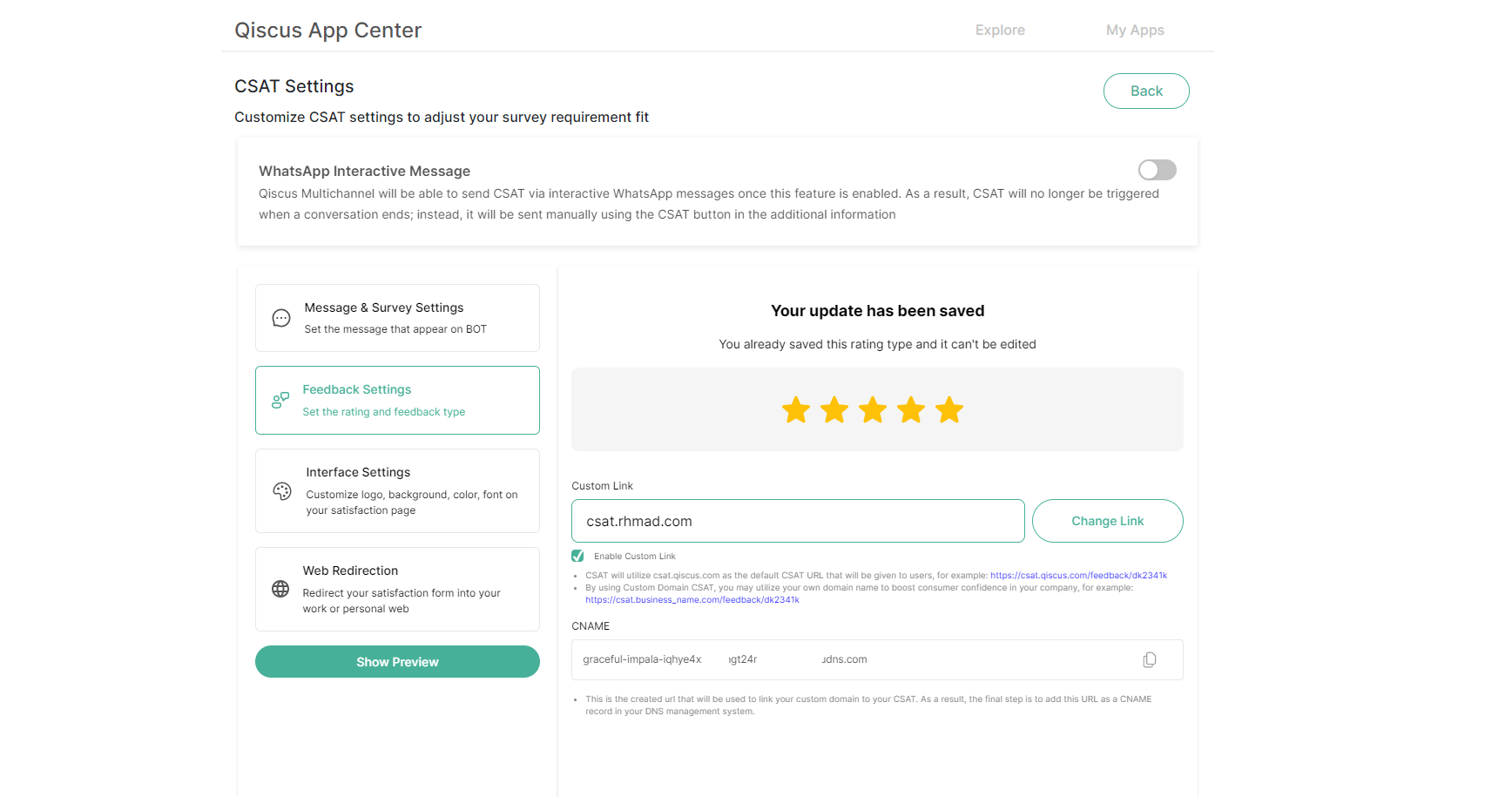The width and height of the screenshot is (1512, 797).
Task: Select the Interface Settings section
Action: click(397, 490)
